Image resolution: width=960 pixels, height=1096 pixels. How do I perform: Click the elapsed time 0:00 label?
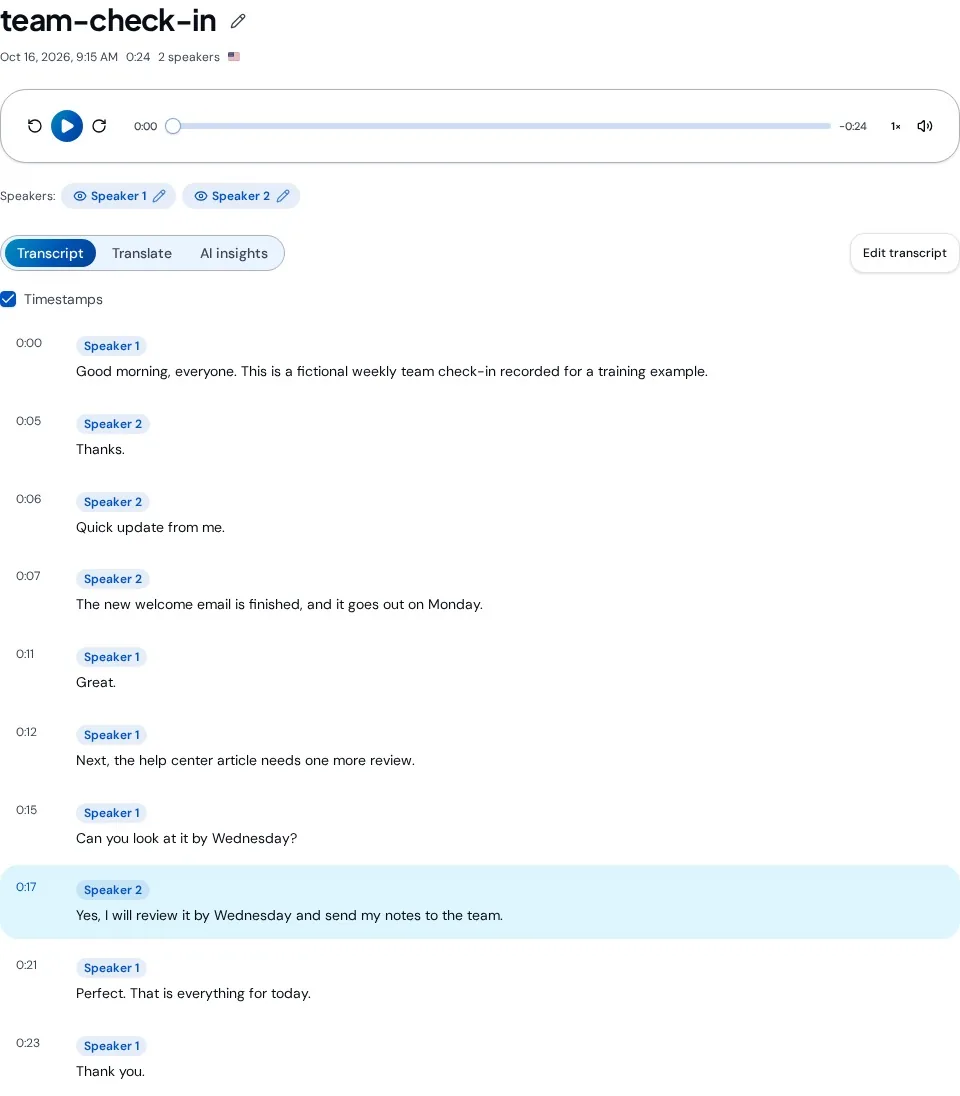point(145,127)
